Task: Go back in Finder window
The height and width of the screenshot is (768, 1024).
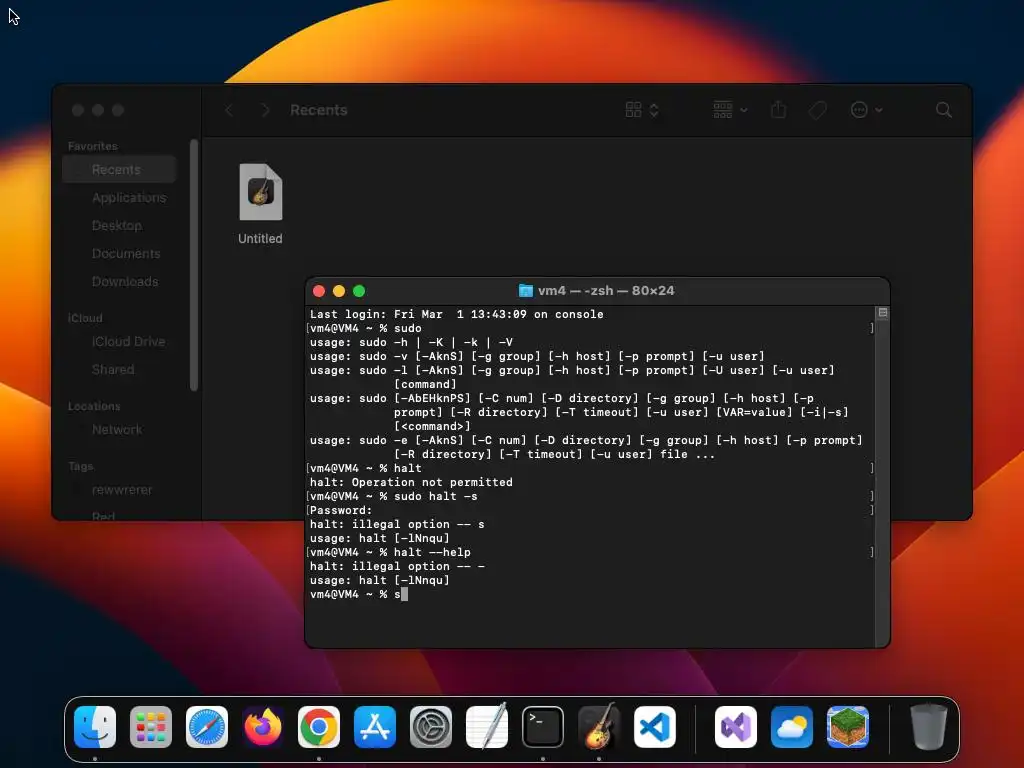Action: pyautogui.click(x=229, y=110)
